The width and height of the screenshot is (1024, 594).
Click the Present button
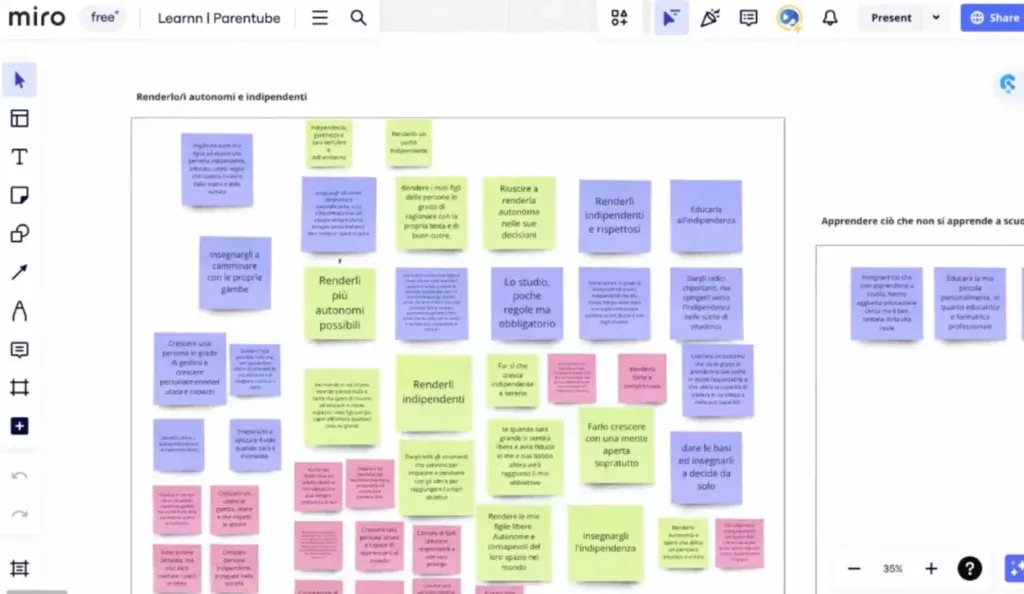coord(891,18)
